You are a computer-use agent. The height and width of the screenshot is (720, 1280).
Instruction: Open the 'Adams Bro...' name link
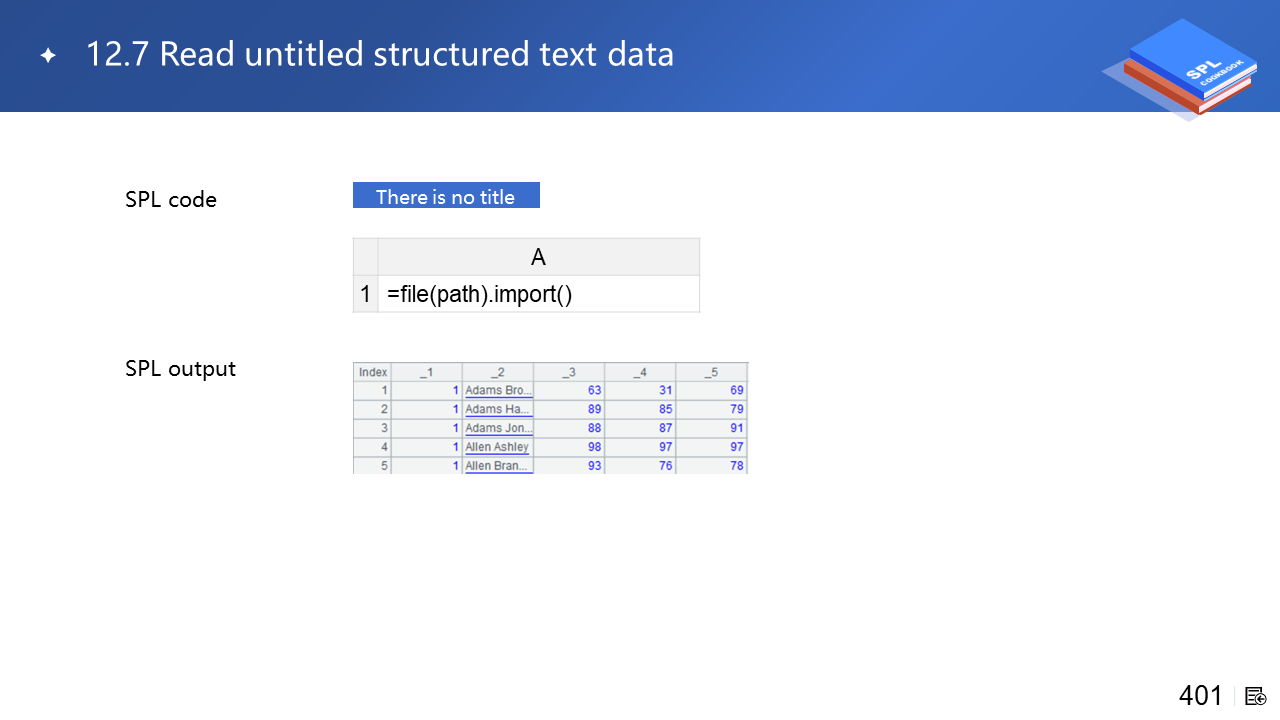click(498, 390)
